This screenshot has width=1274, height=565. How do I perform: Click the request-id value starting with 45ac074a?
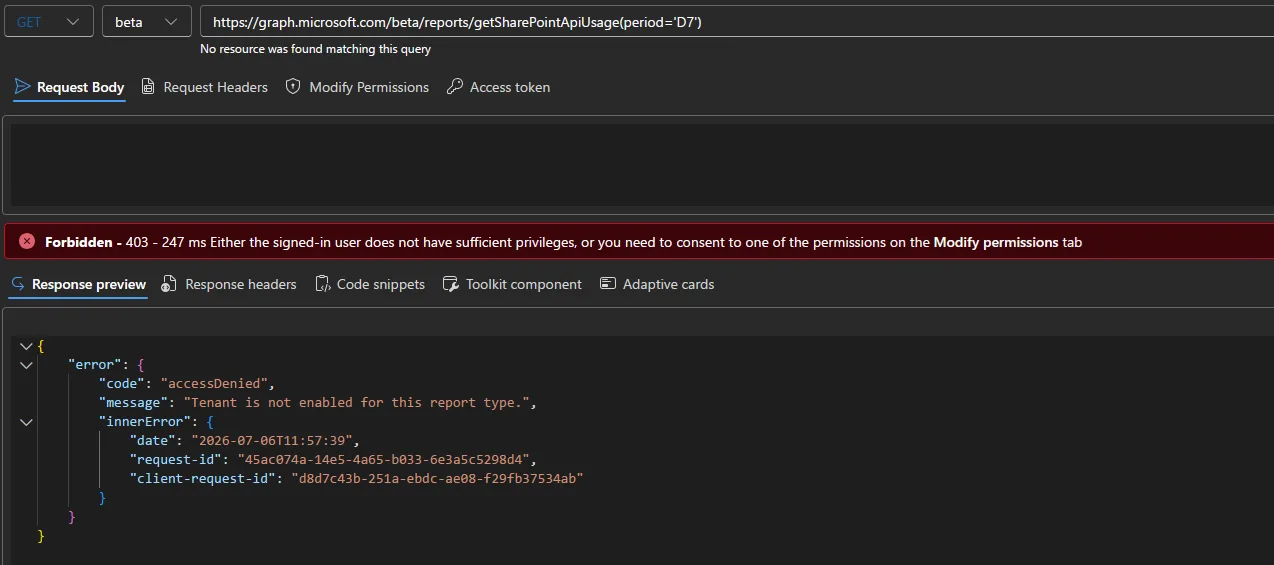point(385,460)
